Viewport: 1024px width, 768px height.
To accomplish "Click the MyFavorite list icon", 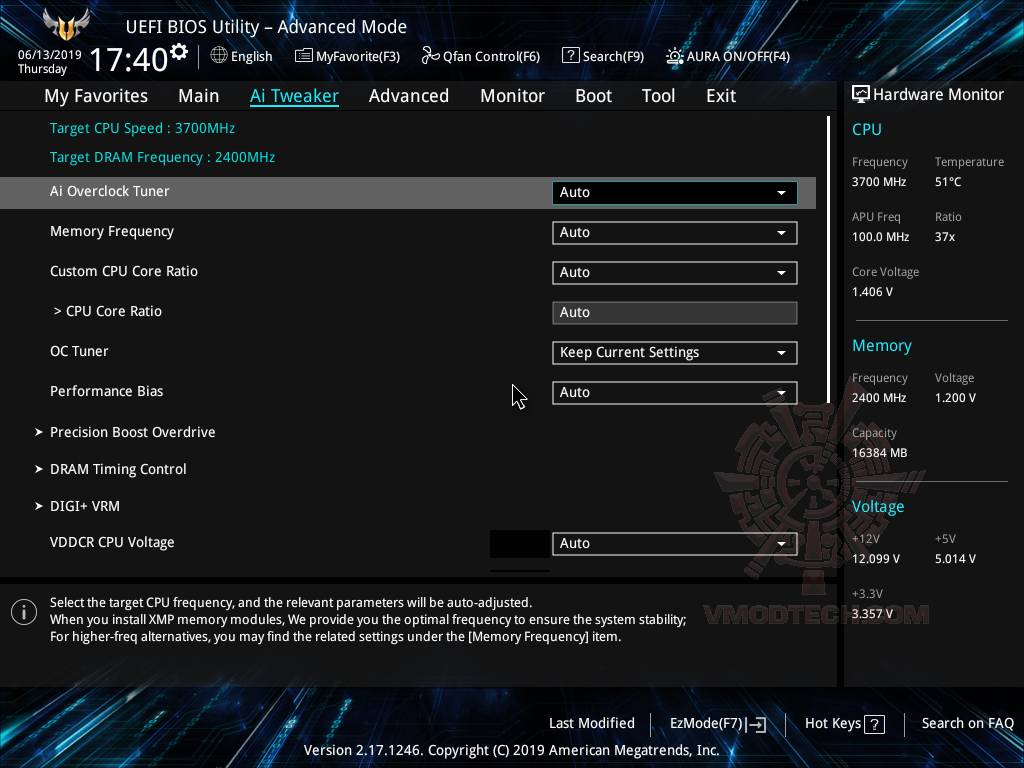I will [304, 56].
